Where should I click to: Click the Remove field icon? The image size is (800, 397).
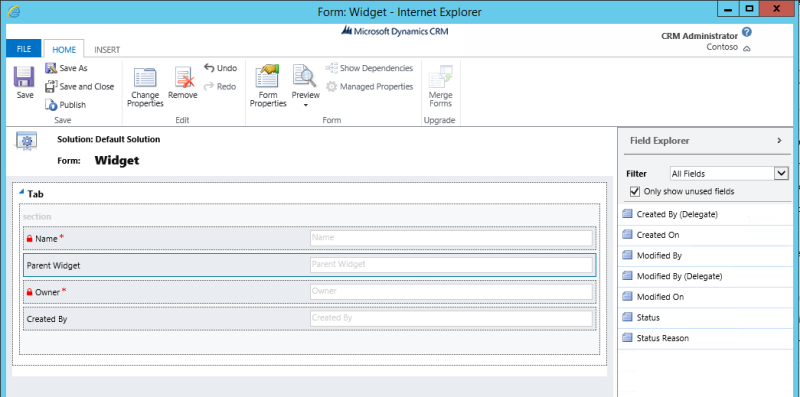(183, 78)
